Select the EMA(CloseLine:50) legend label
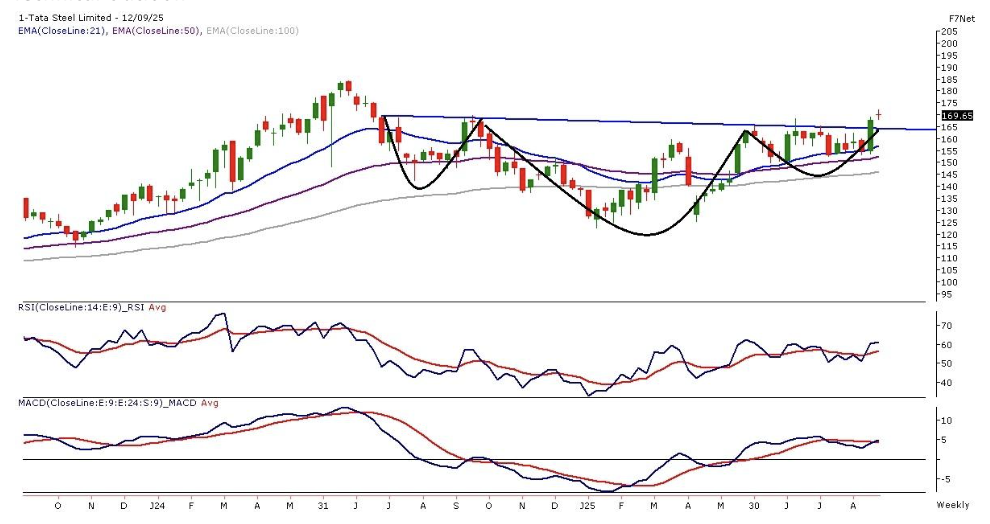The image size is (990, 524). (x=157, y=30)
